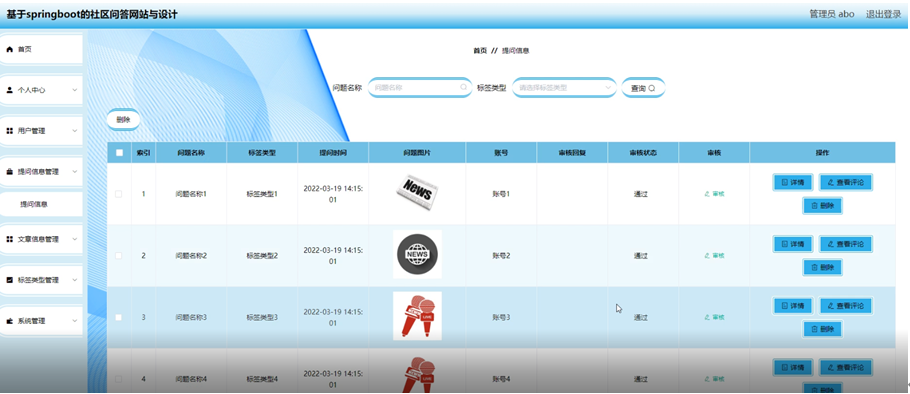Click the edit icon next to 审核 in row 2
Viewport: 910px width, 394px height.
(x=707, y=255)
